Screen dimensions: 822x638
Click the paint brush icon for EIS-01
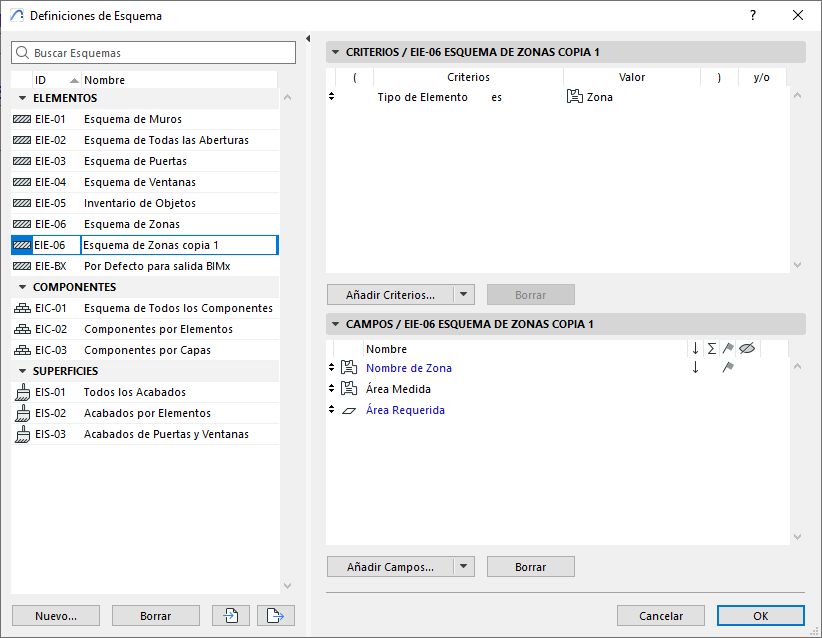22,392
